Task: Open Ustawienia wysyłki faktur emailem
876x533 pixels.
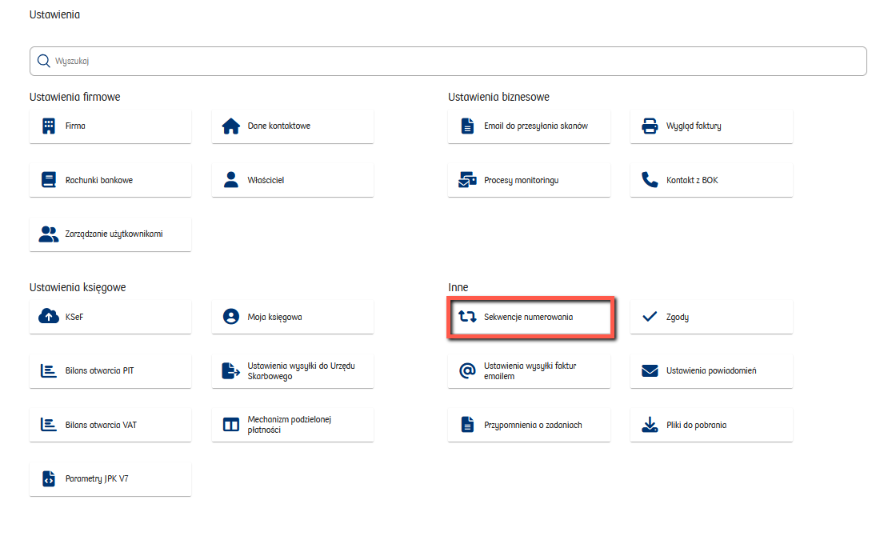Action: point(529,370)
